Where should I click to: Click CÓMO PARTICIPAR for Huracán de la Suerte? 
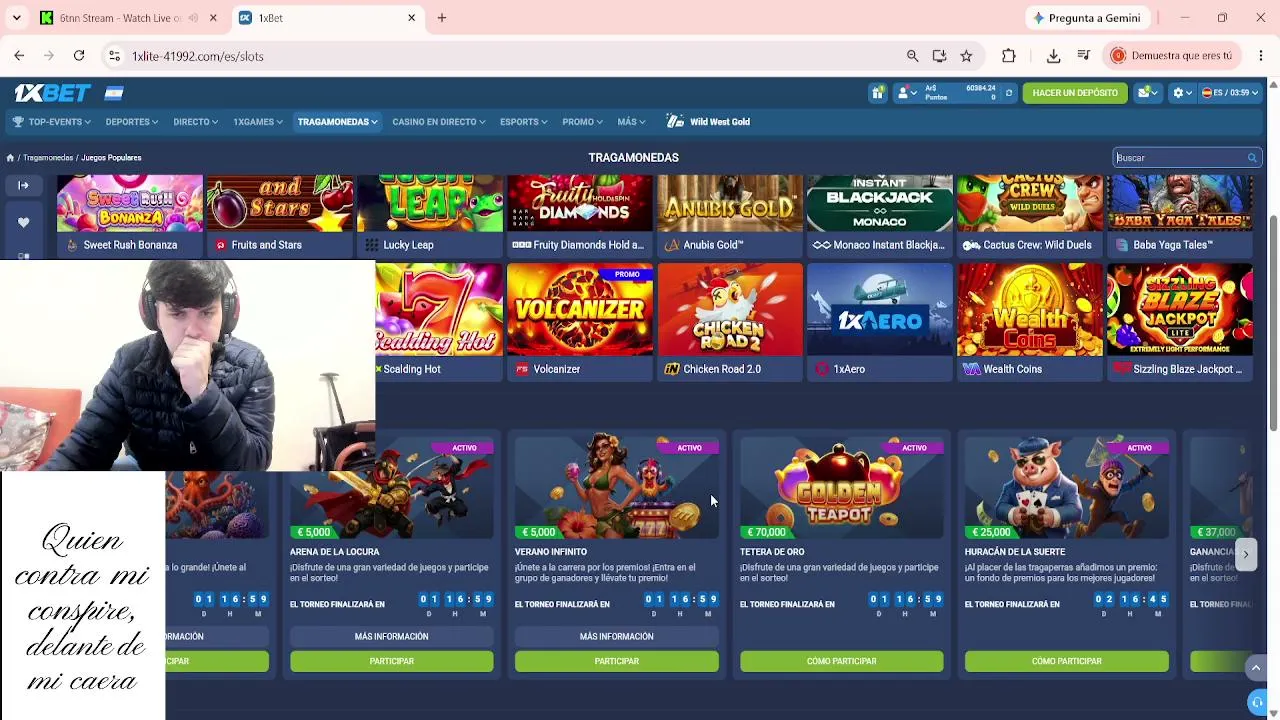point(1066,661)
